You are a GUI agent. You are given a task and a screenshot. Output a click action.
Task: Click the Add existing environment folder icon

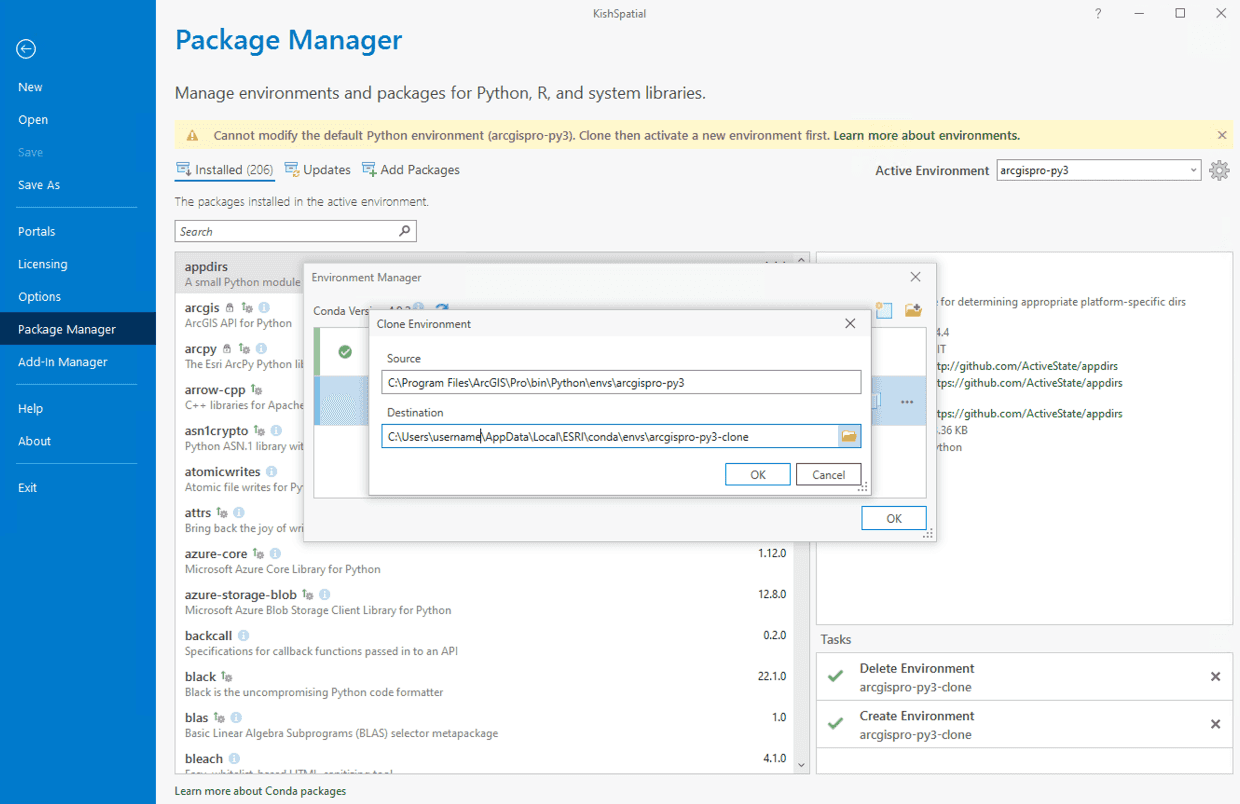click(x=913, y=311)
